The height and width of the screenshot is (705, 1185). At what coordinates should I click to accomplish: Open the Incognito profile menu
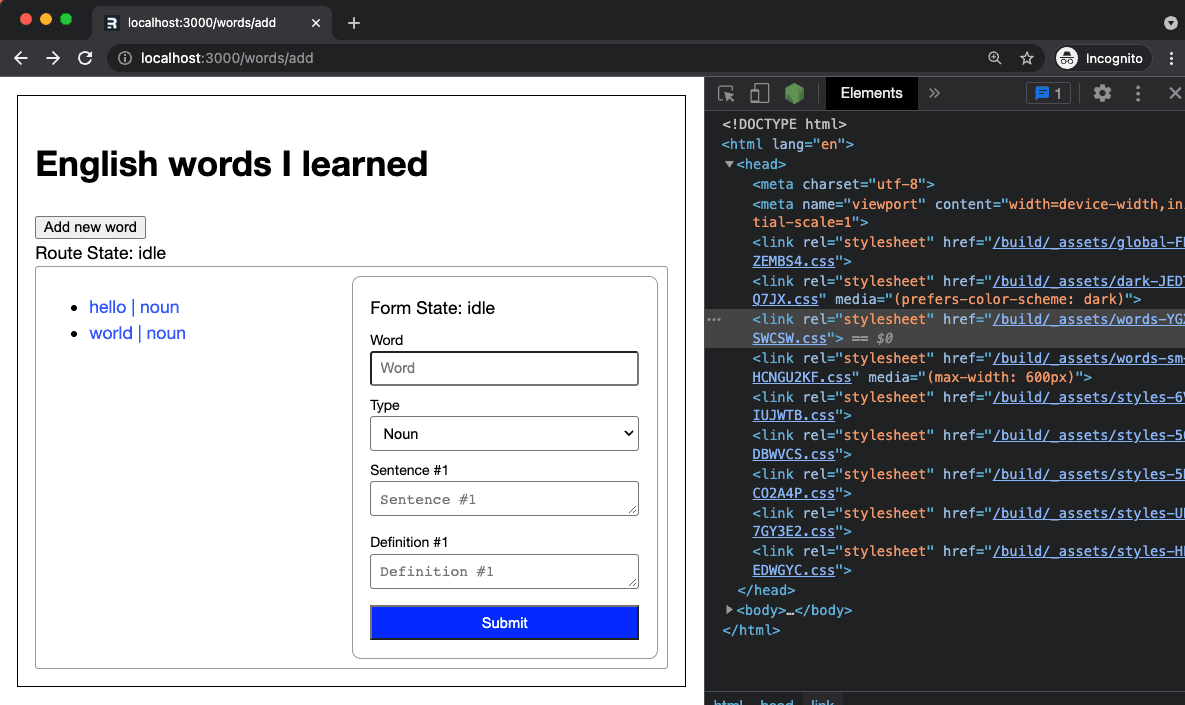1101,58
